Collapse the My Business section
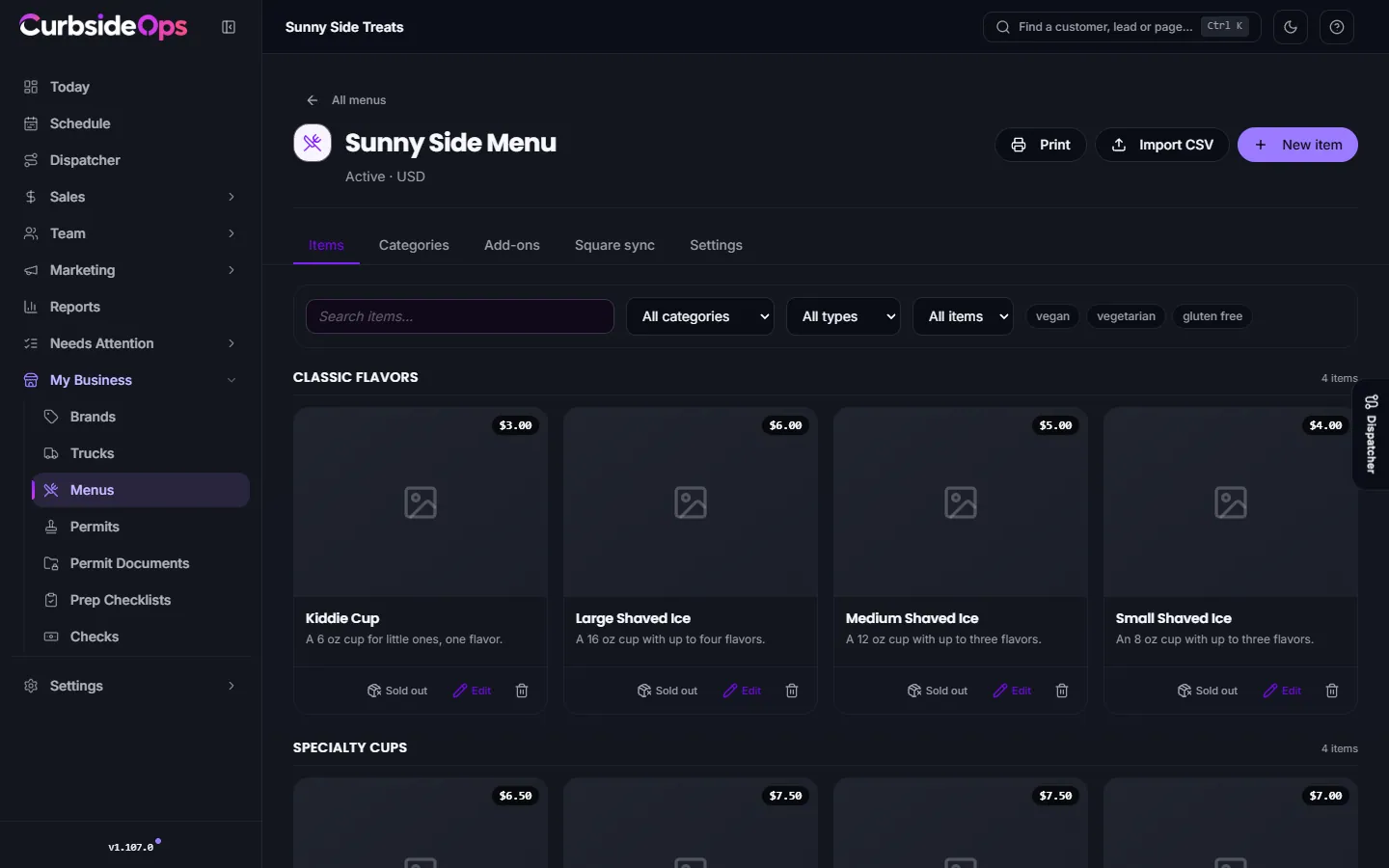Image resolution: width=1389 pixels, height=868 pixels. click(130, 380)
